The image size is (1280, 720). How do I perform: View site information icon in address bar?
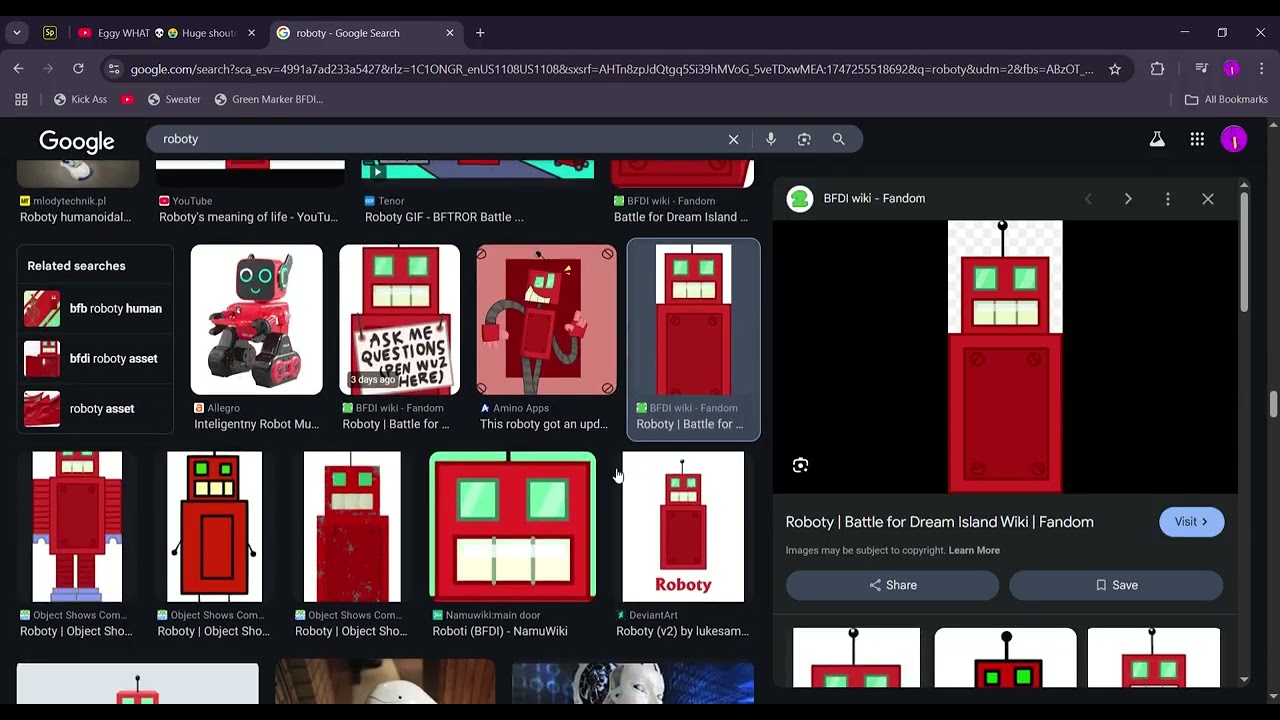113,69
